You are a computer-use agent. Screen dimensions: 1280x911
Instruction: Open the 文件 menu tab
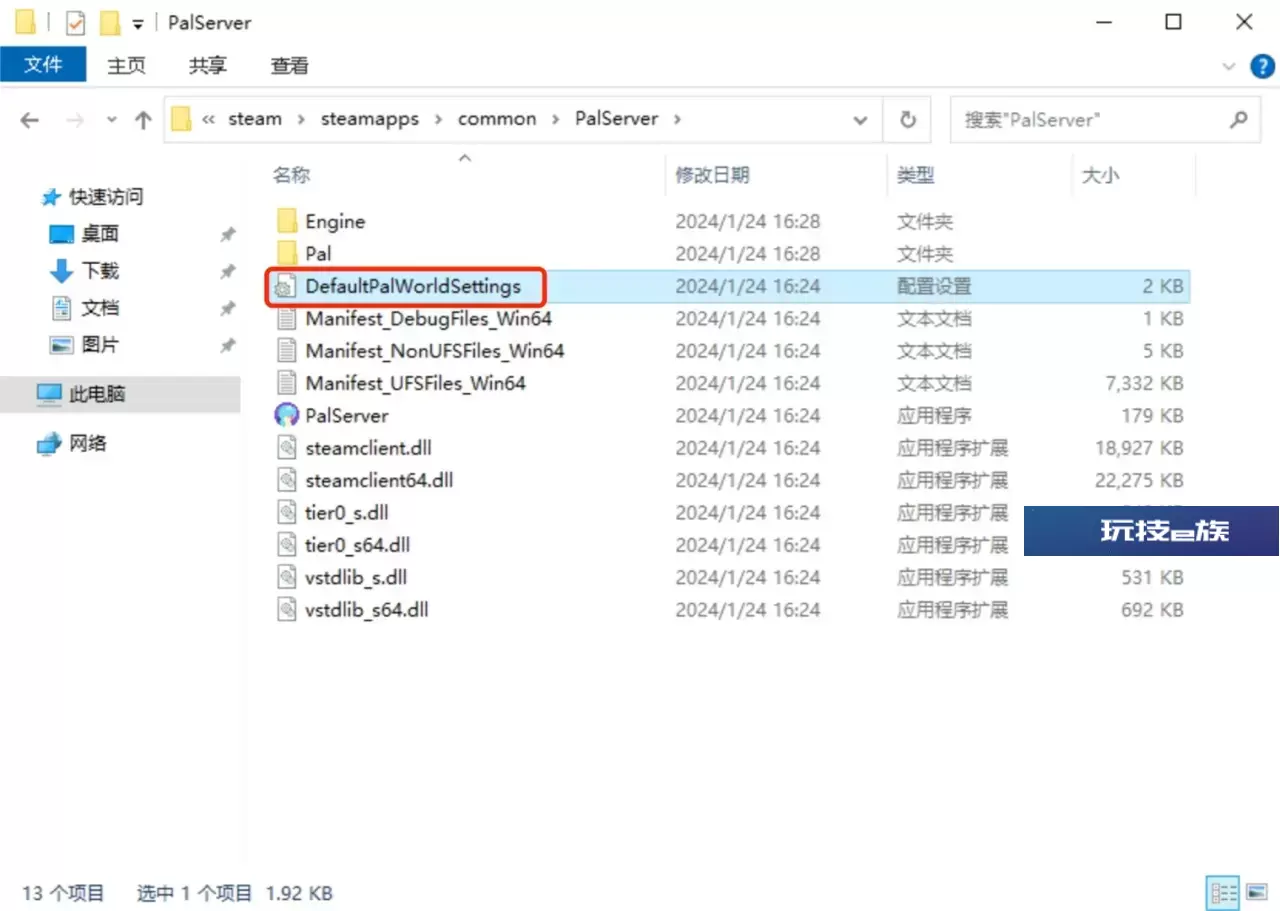pyautogui.click(x=43, y=65)
